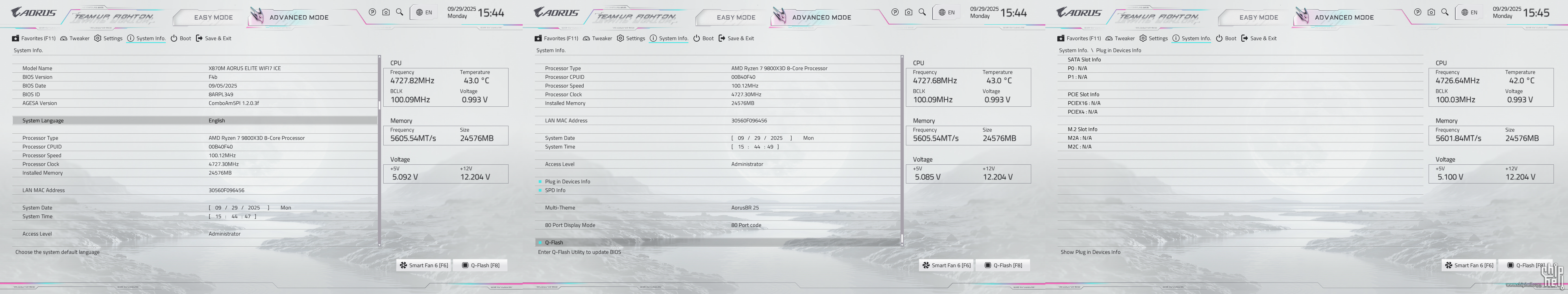Switch to EASY MODE in middle panel
Image resolution: width=1568 pixels, height=294 pixels.
pos(735,18)
